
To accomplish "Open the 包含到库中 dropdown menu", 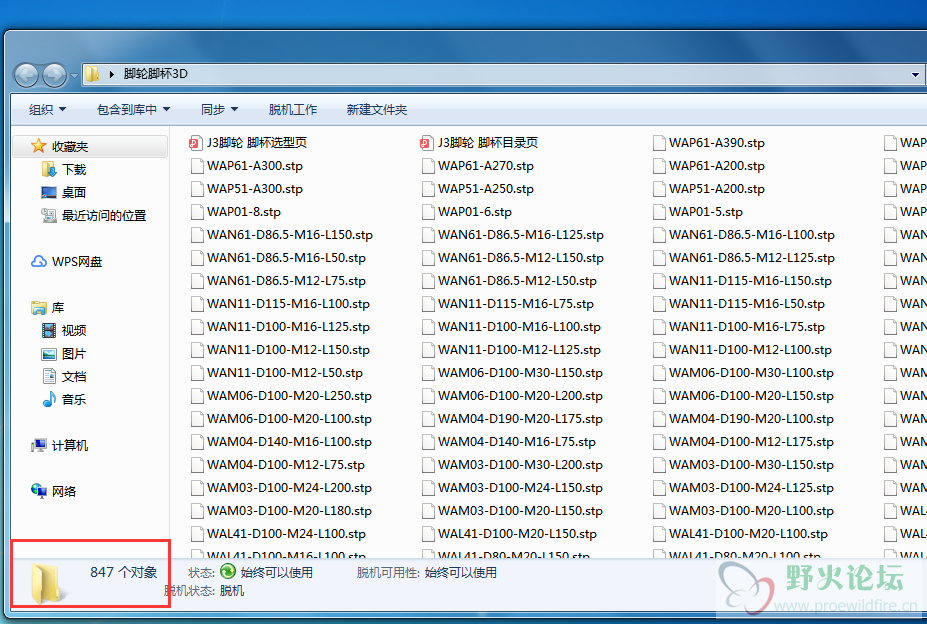I will (134, 109).
